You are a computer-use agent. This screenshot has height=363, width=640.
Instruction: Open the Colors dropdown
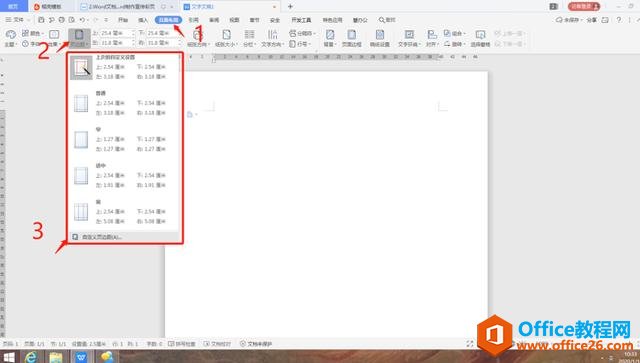point(33,33)
